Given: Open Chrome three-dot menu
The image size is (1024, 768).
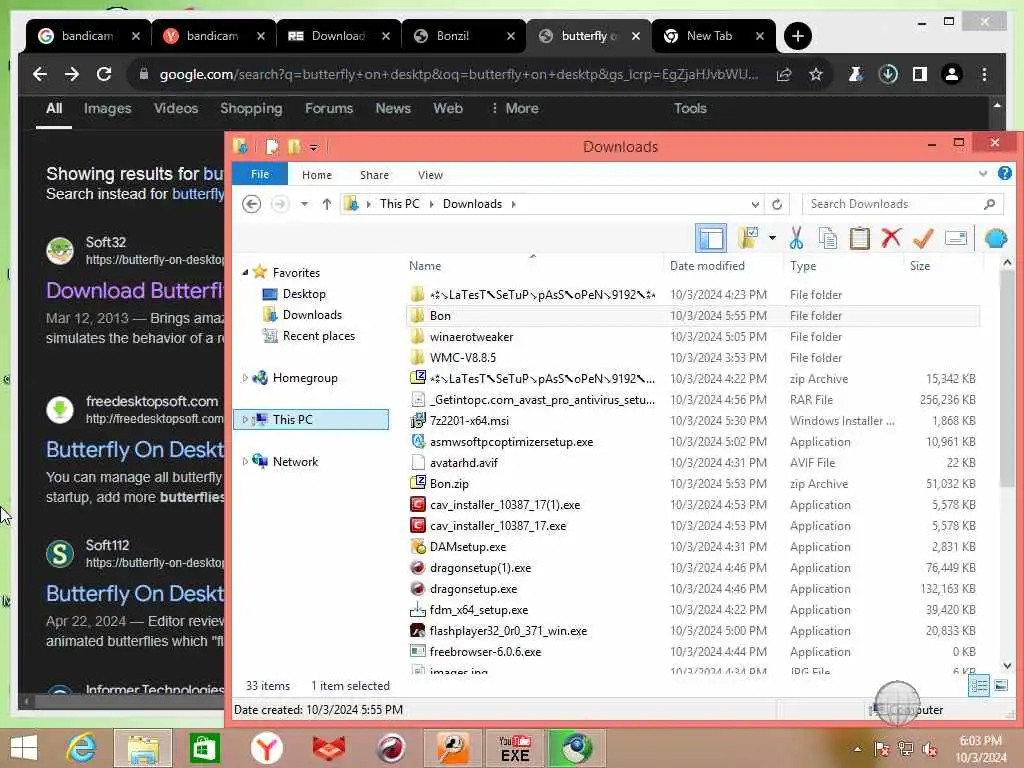Looking at the screenshot, I should click(984, 74).
